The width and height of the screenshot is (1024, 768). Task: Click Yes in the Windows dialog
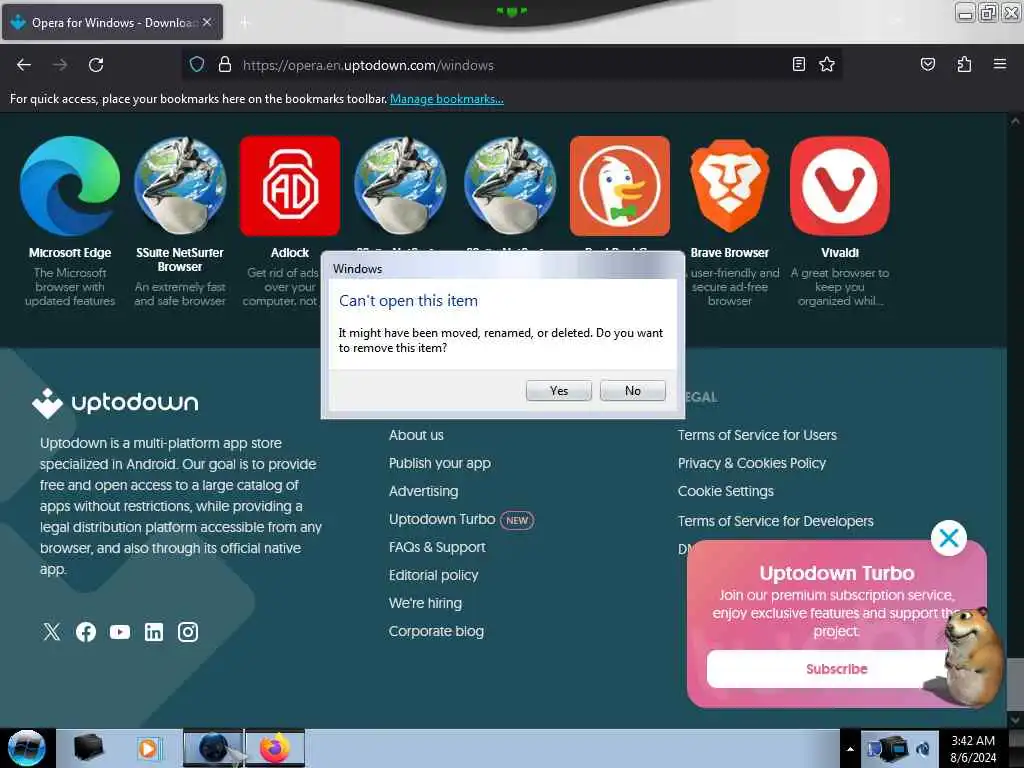(558, 391)
